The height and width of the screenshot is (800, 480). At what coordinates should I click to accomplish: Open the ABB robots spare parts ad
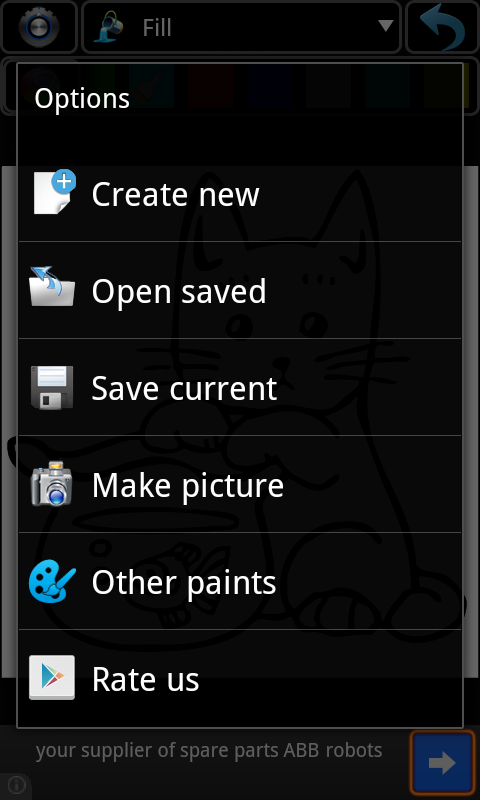click(x=209, y=750)
